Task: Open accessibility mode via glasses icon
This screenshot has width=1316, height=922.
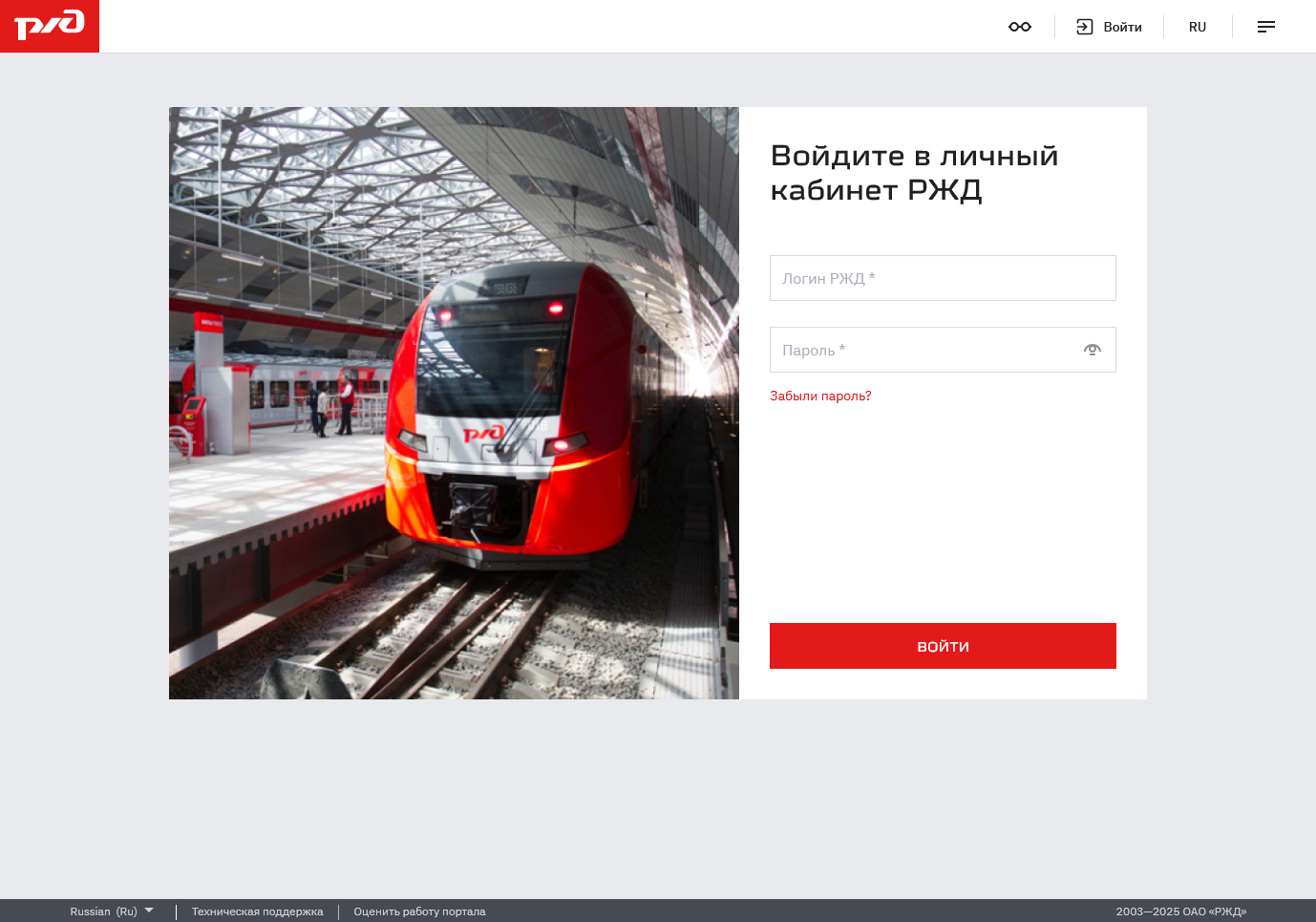Action: (1020, 27)
